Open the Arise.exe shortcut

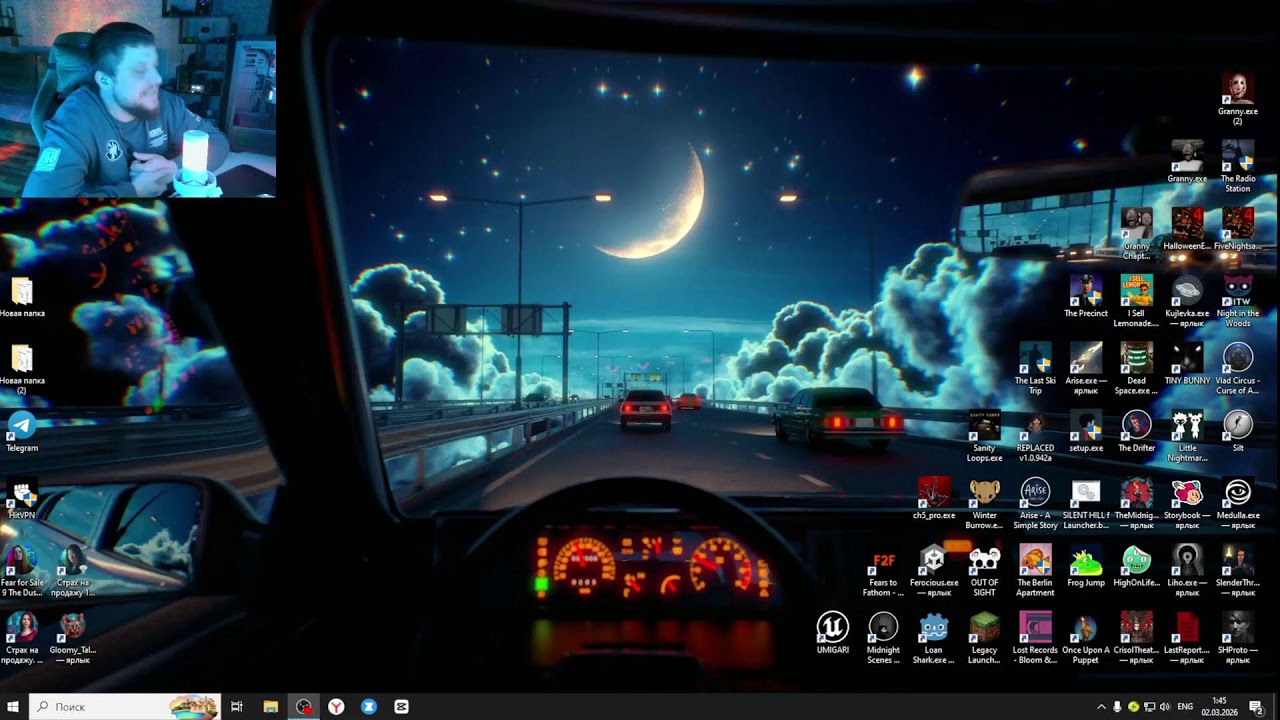click(1085, 368)
